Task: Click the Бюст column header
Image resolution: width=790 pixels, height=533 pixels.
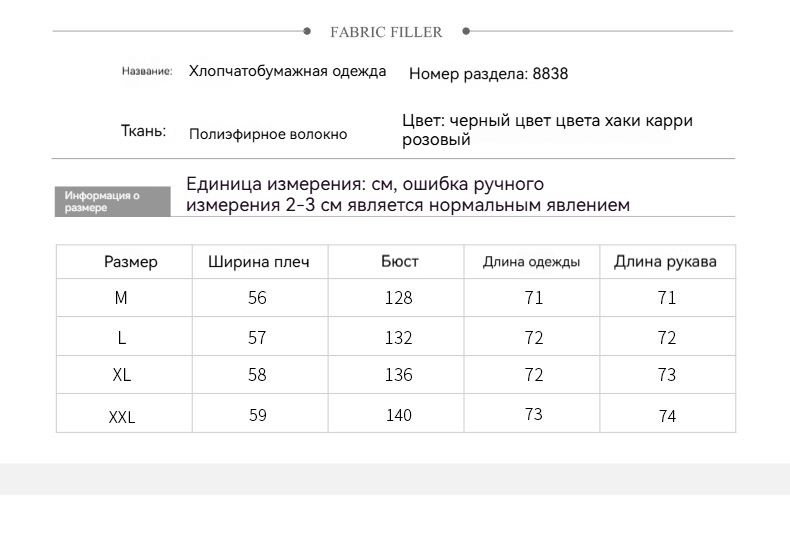Action: (400, 261)
